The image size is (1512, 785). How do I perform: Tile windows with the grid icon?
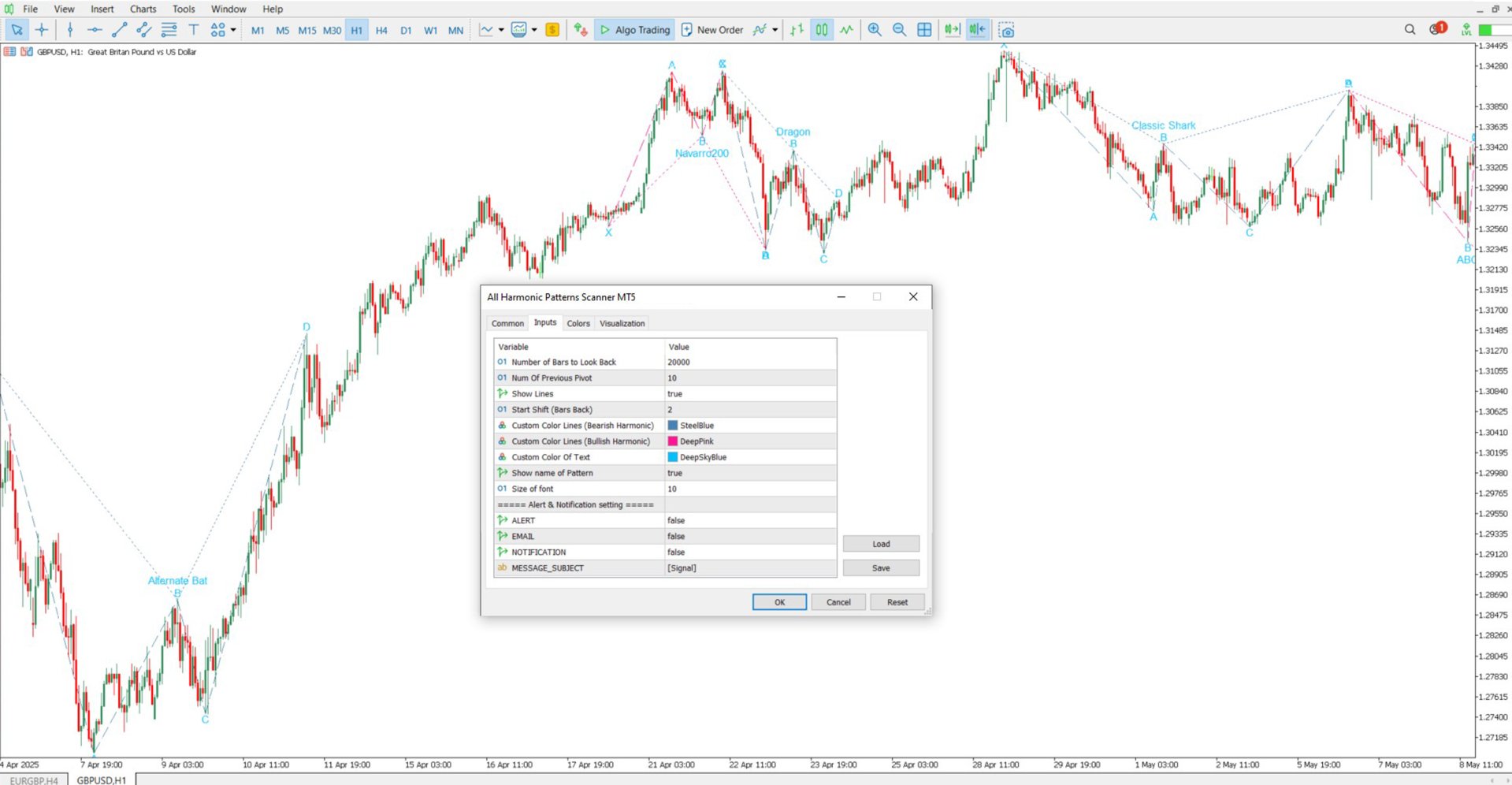pos(924,30)
